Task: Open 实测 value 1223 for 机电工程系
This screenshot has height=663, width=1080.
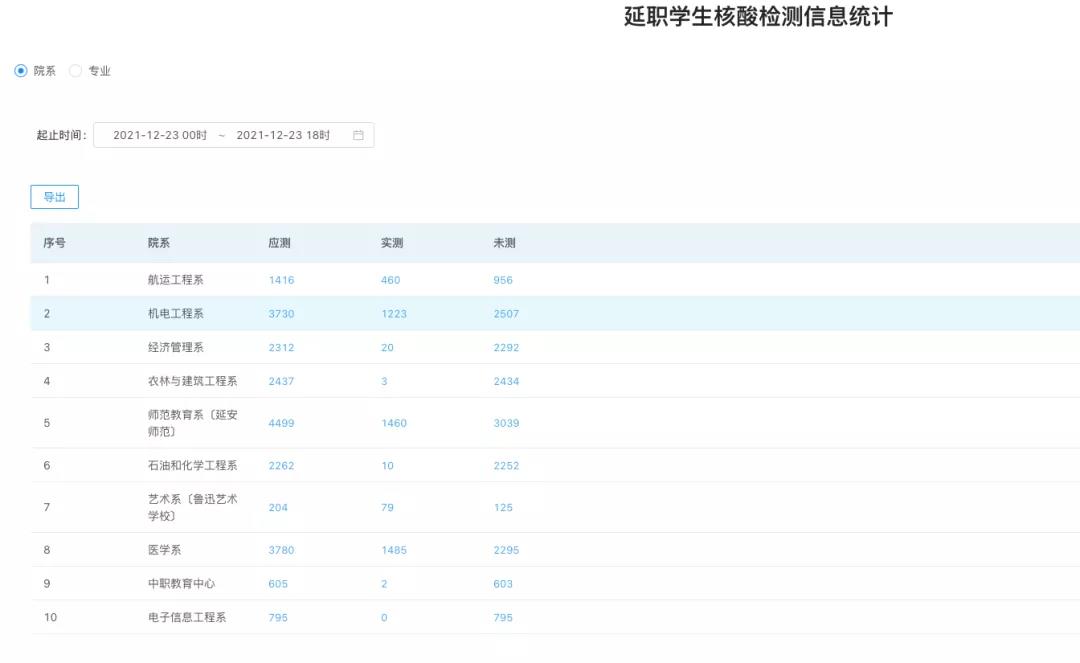Action: coord(394,313)
